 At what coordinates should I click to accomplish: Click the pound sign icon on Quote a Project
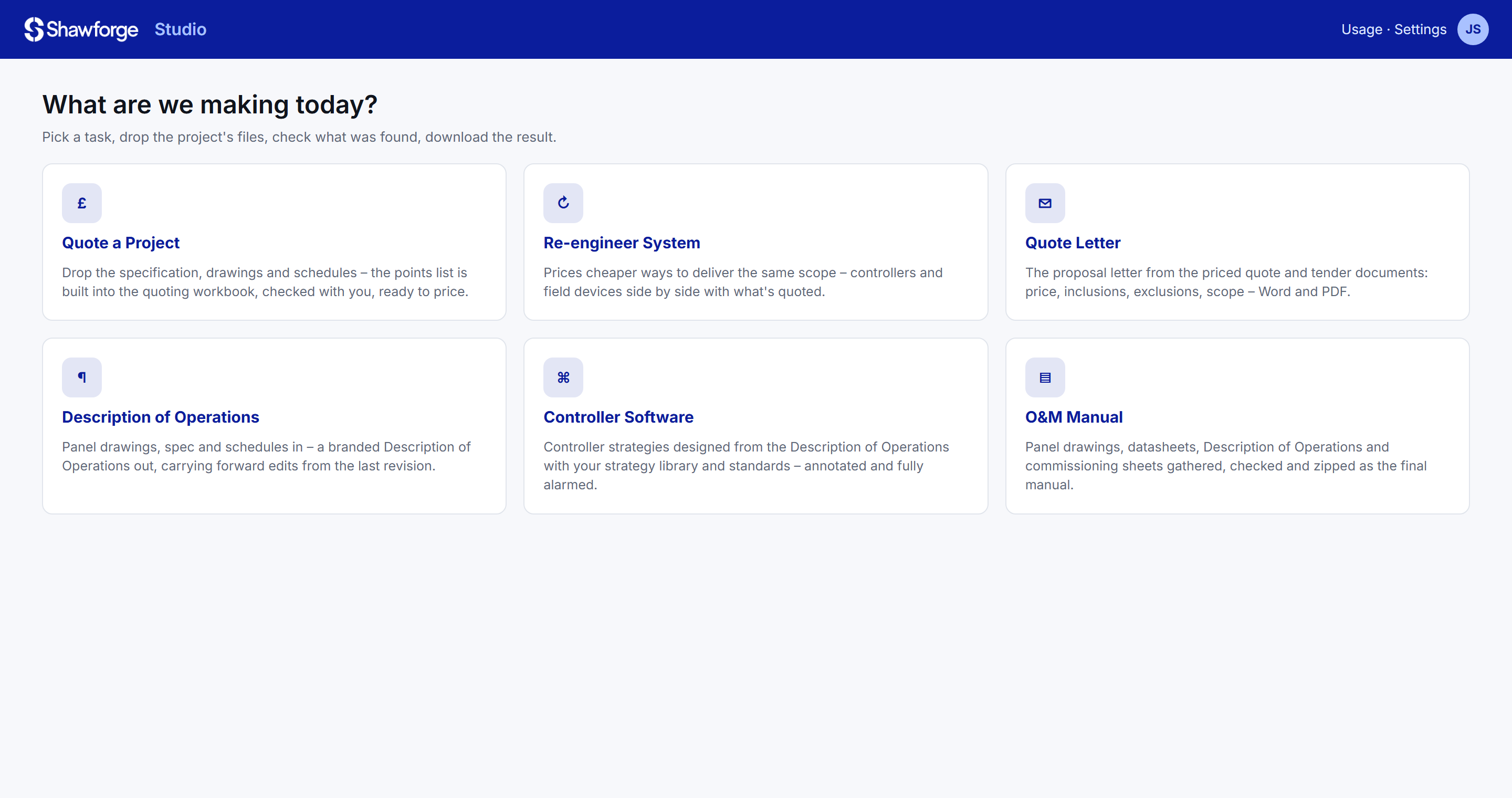[x=81, y=203]
